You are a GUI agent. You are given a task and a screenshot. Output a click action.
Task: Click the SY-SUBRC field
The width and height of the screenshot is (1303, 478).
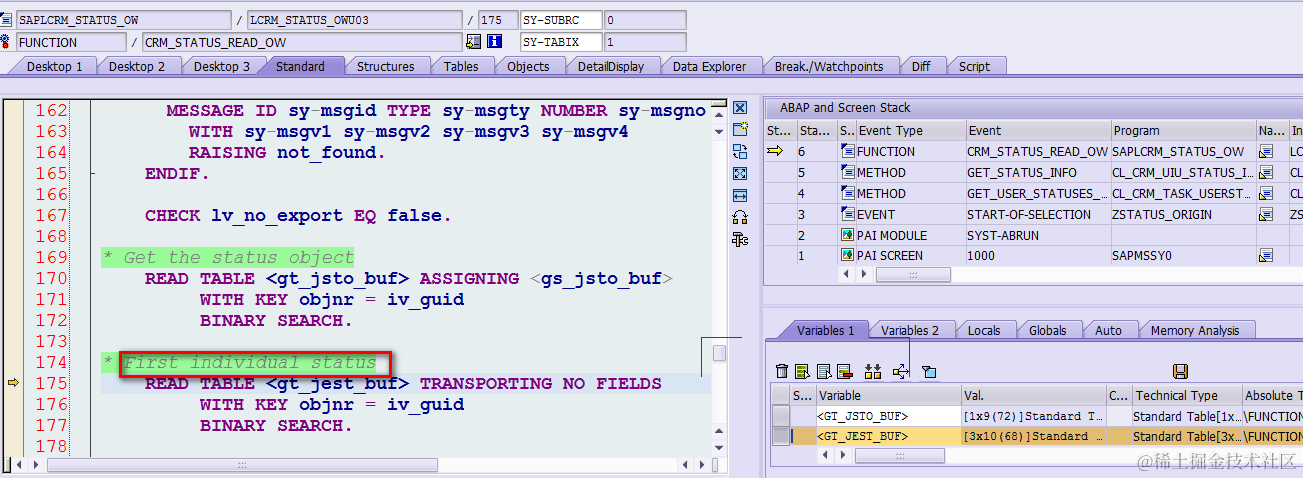561,20
